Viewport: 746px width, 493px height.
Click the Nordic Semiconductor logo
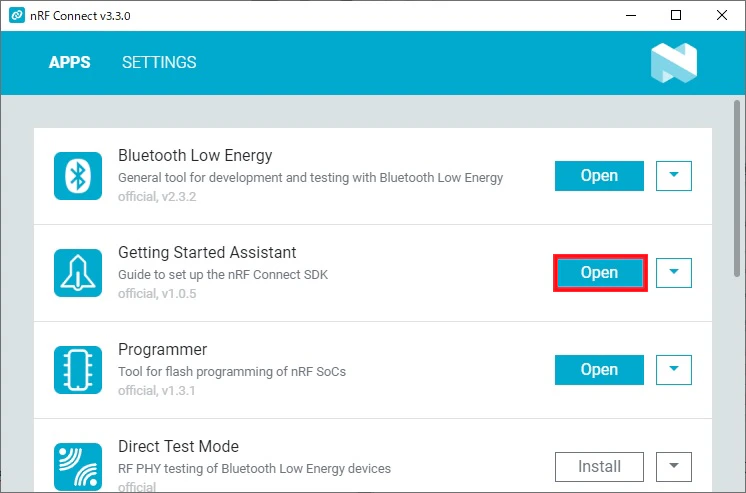[674, 62]
